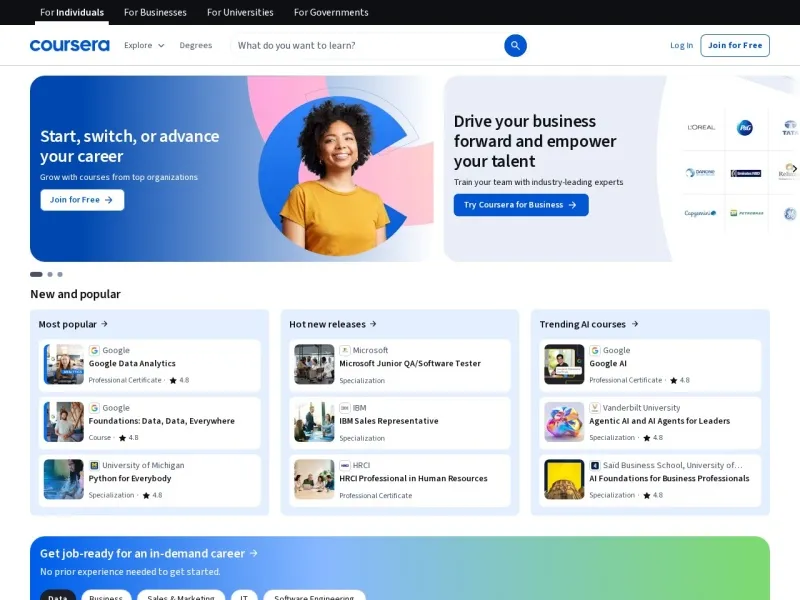Open AI Foundations for Business Professionals title
The width and height of the screenshot is (800, 600).
pyautogui.click(x=669, y=479)
